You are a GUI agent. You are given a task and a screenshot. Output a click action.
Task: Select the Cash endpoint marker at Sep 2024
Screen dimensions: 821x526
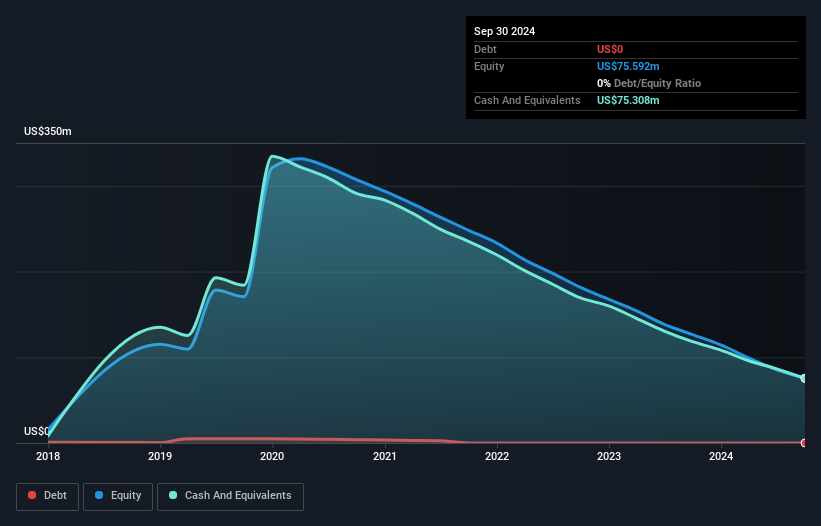[x=804, y=378]
